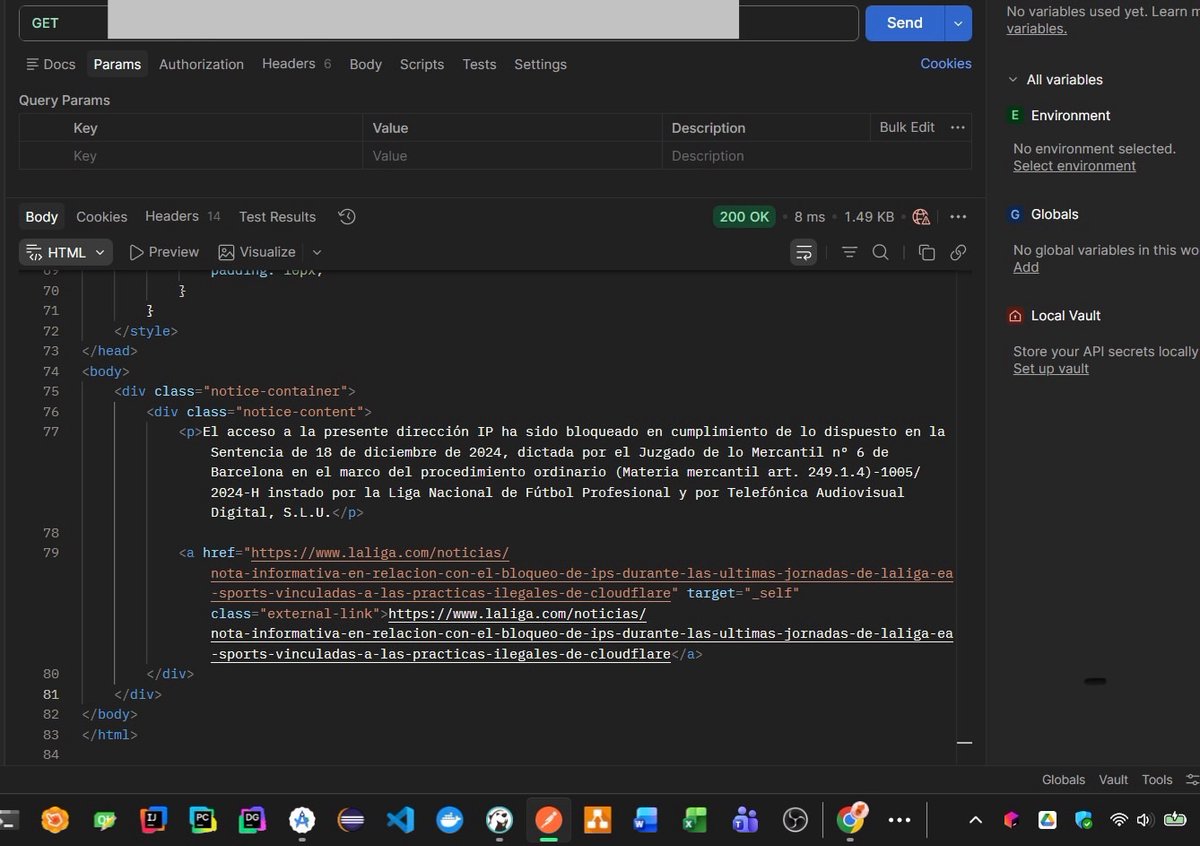Click the request URL field
This screenshot has height=846, width=1200.
pyautogui.click(x=483, y=23)
